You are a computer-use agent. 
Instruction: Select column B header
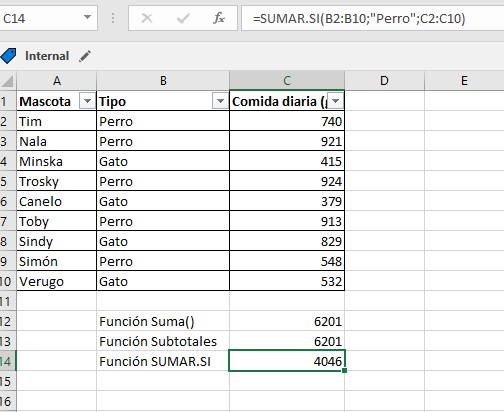click(x=163, y=81)
